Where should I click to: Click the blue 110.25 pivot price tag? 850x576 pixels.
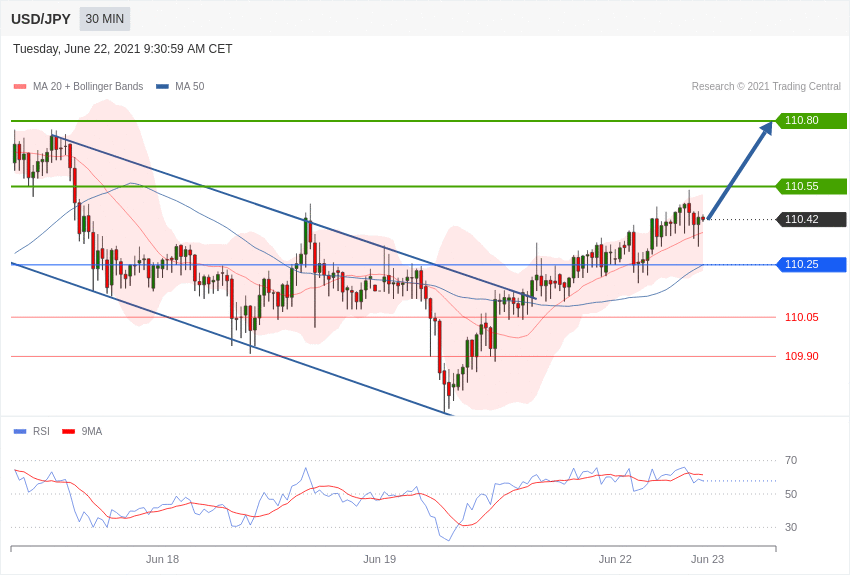click(812, 264)
